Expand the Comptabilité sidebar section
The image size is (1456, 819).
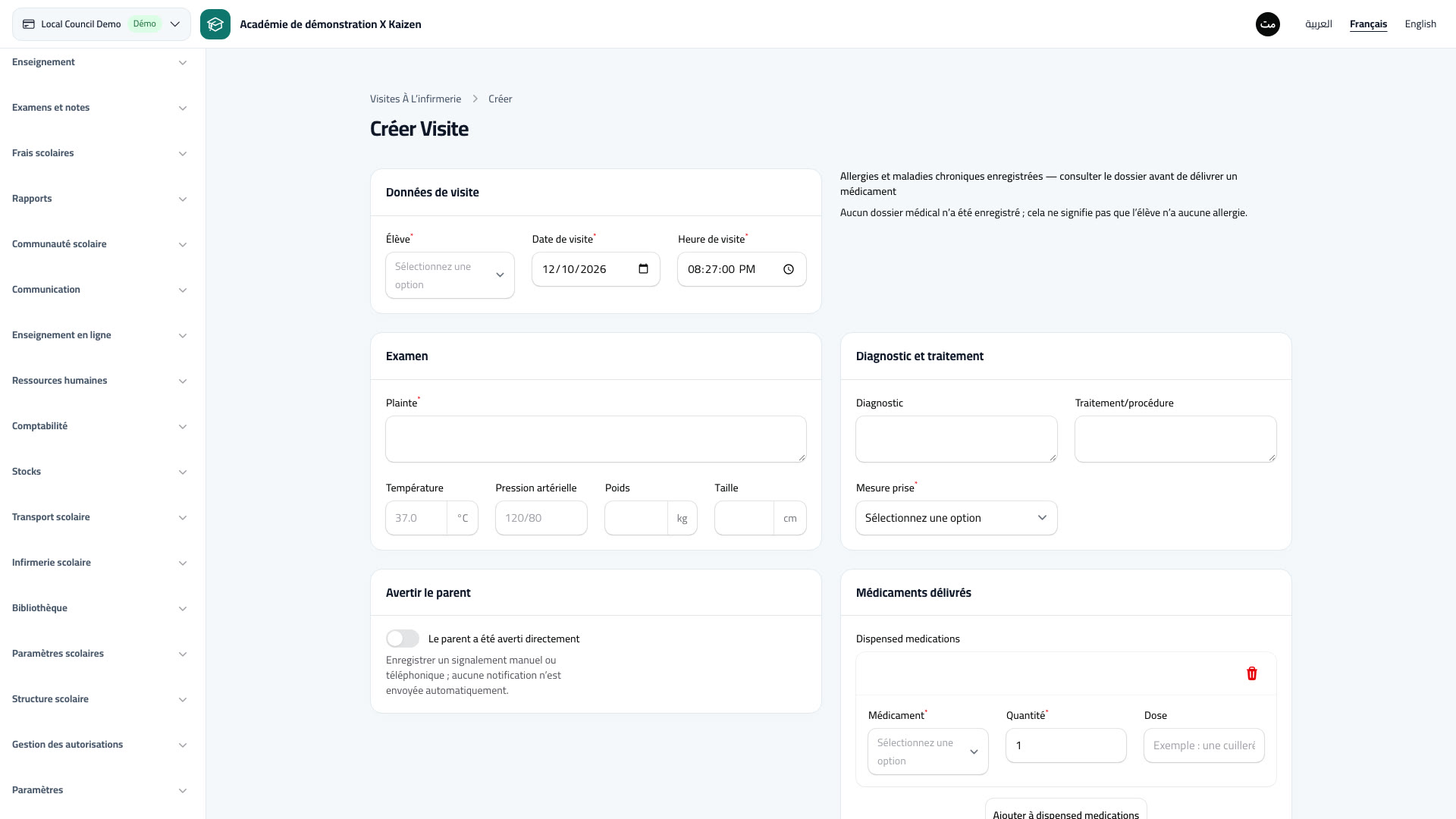[x=99, y=426]
